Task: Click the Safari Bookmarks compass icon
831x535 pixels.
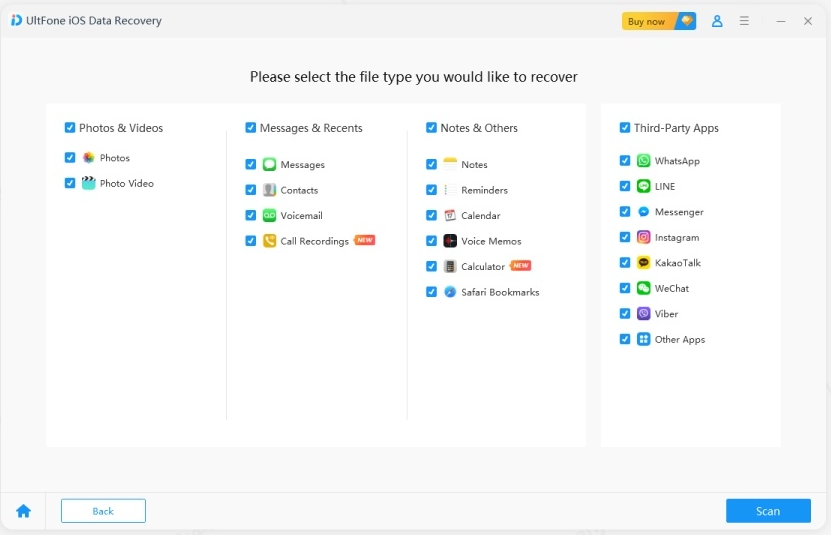Action: 450,292
